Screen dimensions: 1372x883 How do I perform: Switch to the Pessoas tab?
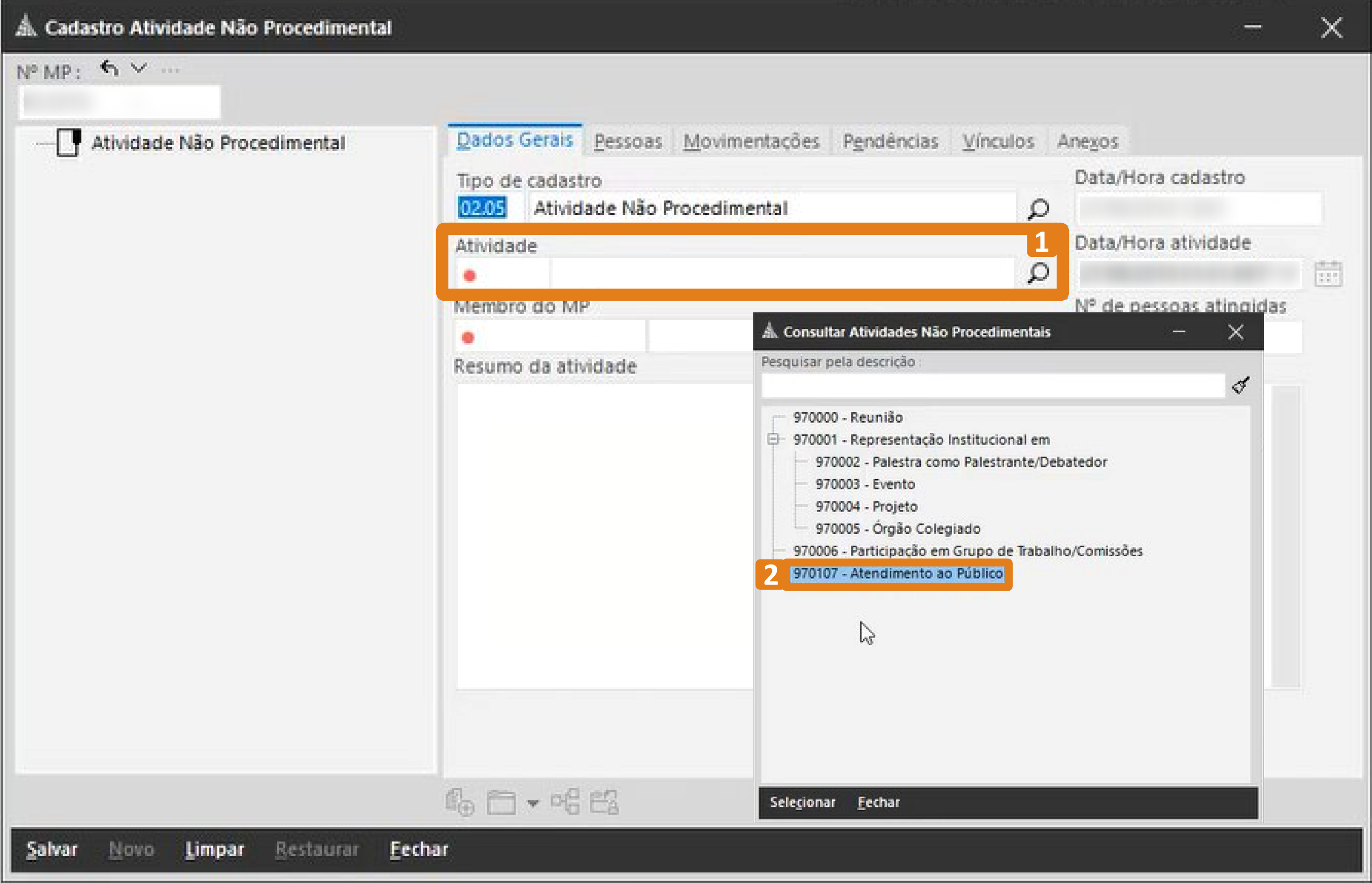tap(628, 141)
